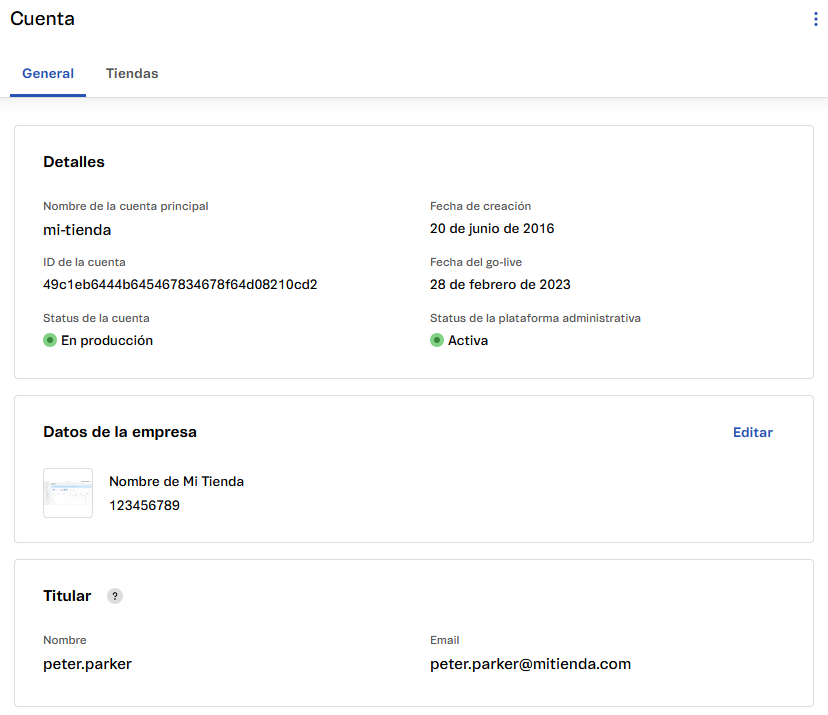The image size is (828, 715).
Task: Click the Datos de la empresa heading
Action: [x=120, y=432]
